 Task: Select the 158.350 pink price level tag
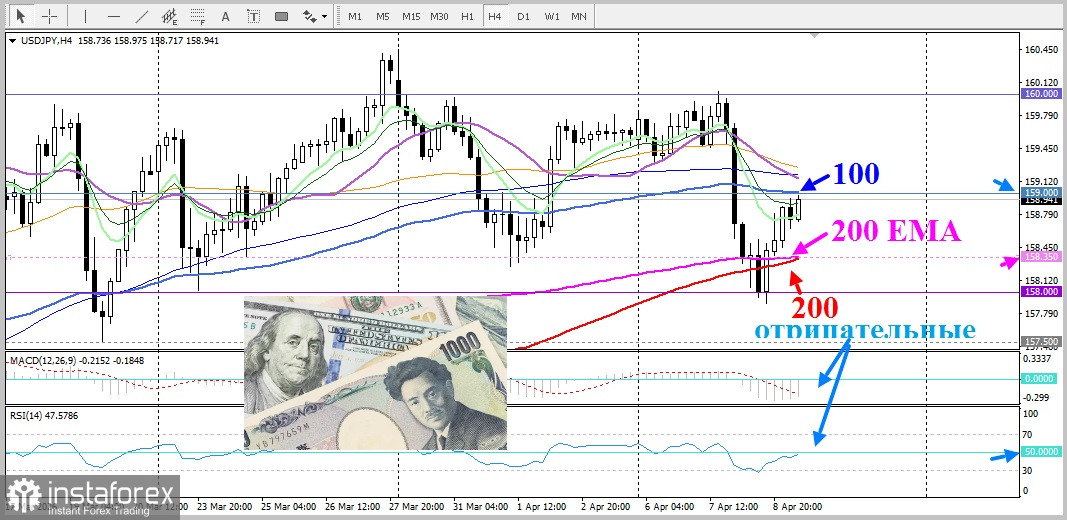click(1040, 257)
